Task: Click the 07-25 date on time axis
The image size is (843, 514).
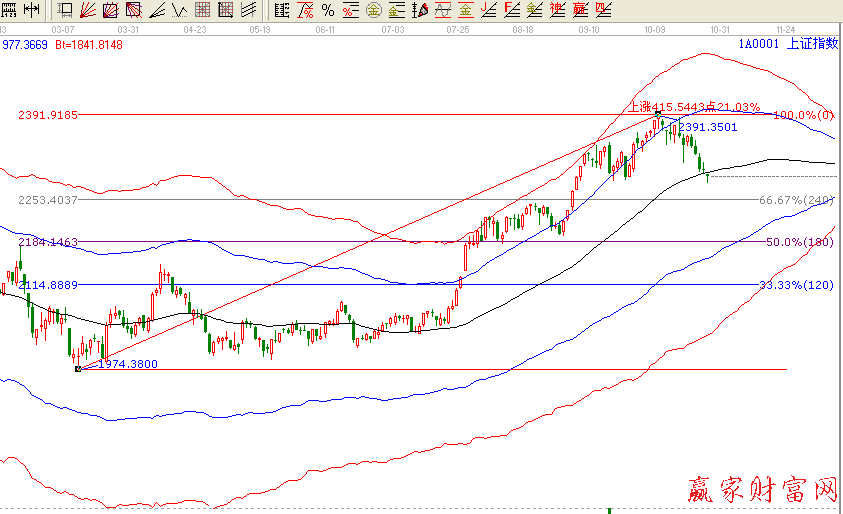Action: pos(458,30)
